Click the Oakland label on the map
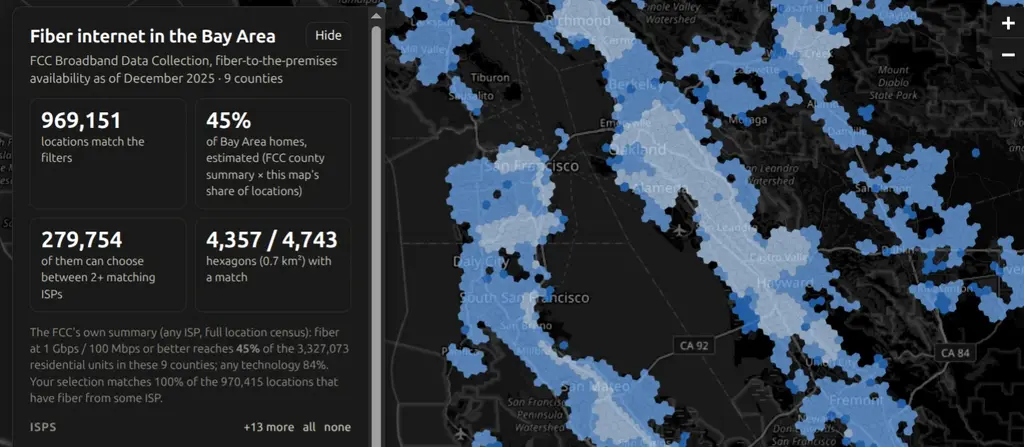This screenshot has width=1024, height=447. coord(637,150)
